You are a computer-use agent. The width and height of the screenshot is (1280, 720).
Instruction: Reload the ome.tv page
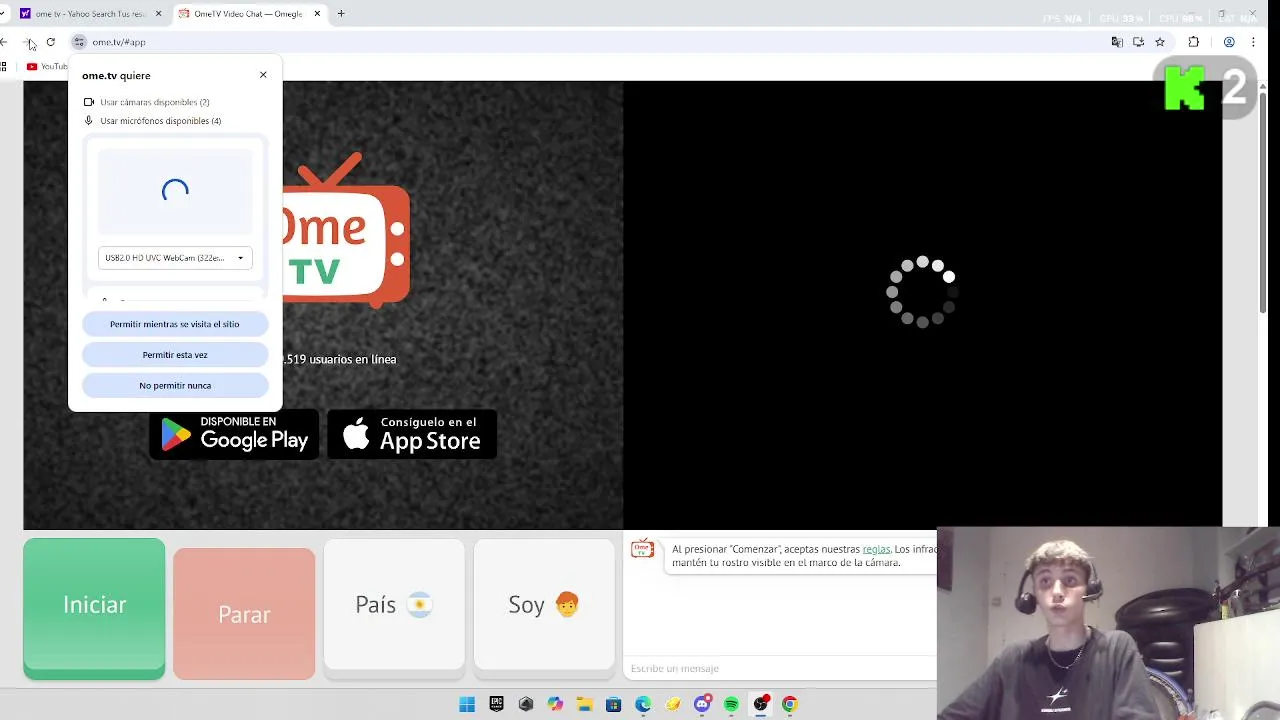pyautogui.click(x=50, y=42)
